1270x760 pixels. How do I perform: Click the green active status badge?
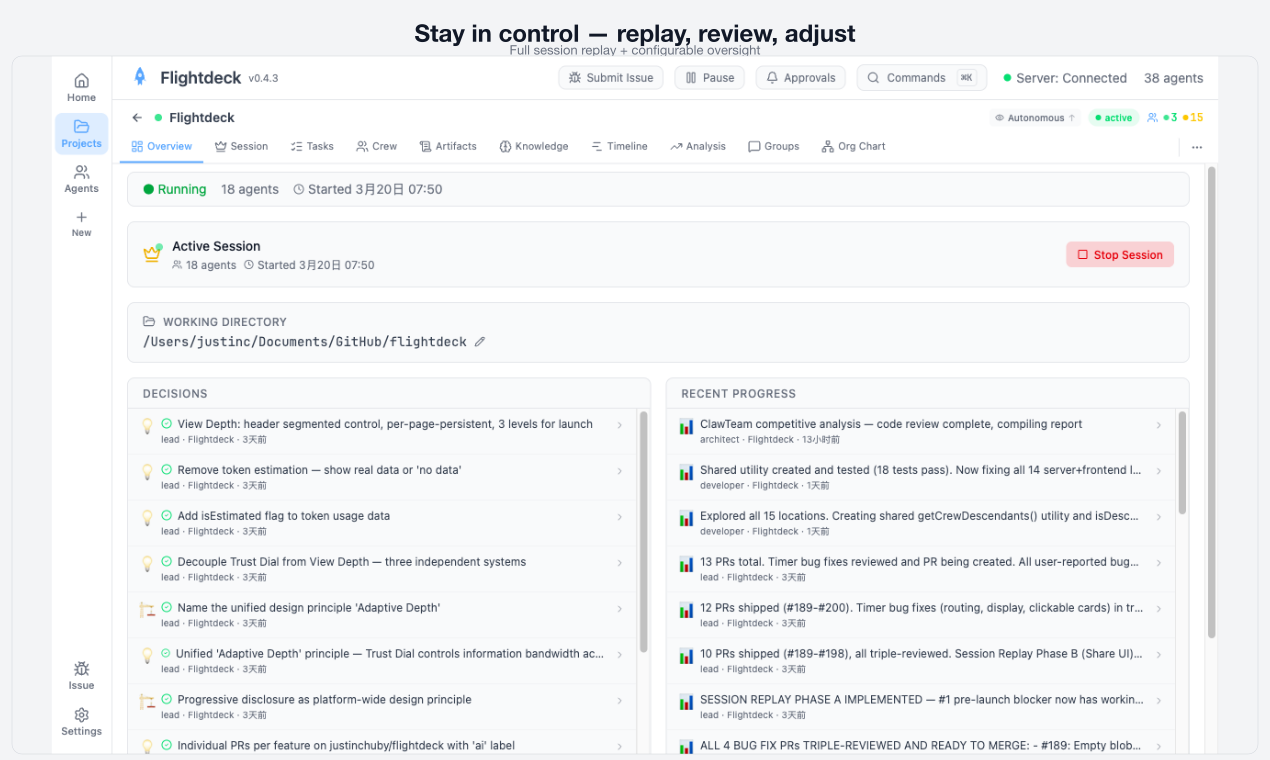(x=1113, y=118)
